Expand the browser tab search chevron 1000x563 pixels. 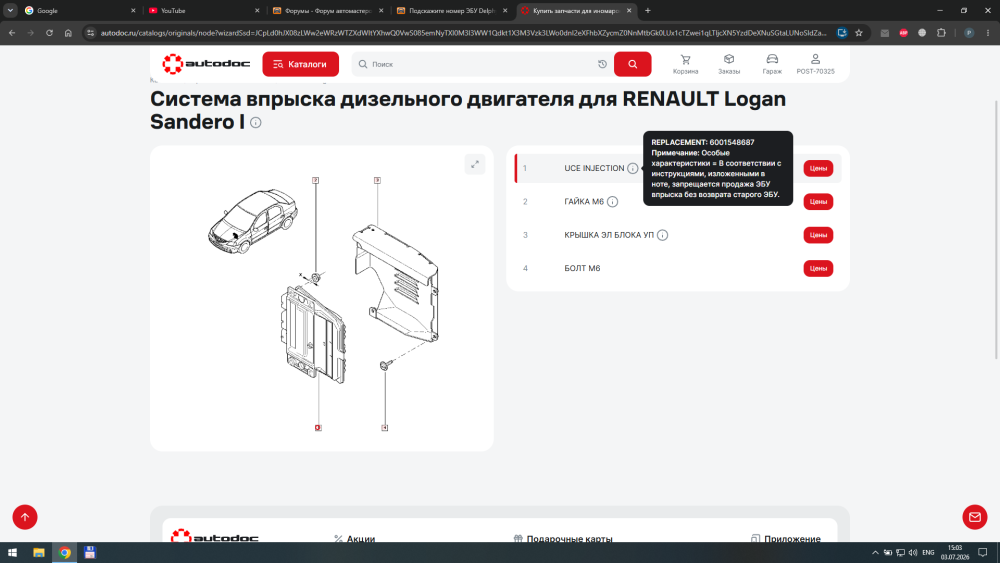tap(10, 10)
